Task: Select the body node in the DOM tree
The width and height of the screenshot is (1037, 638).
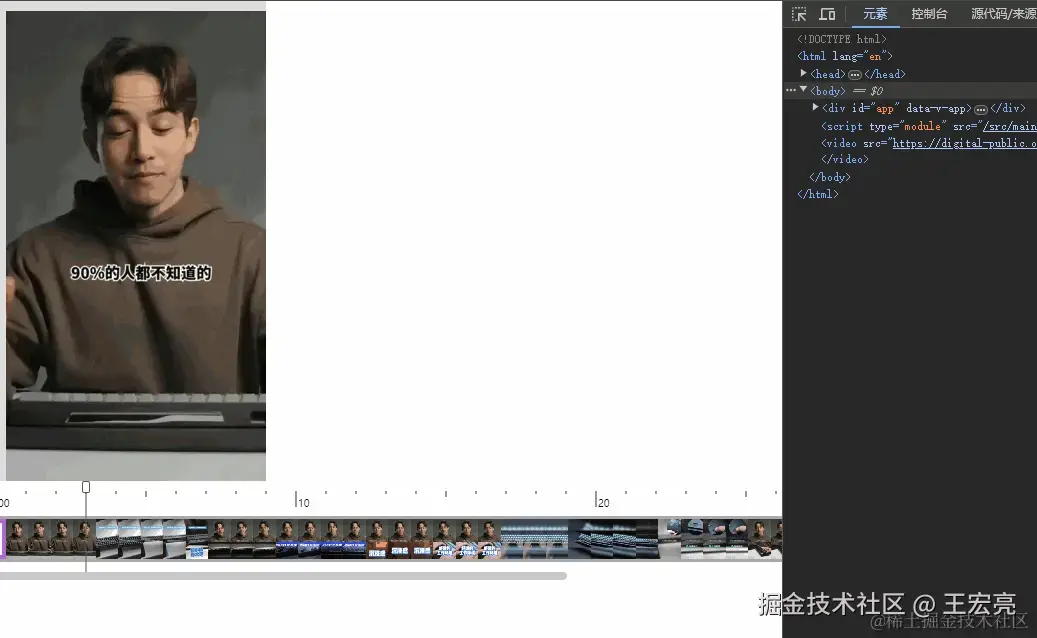Action: click(x=827, y=90)
